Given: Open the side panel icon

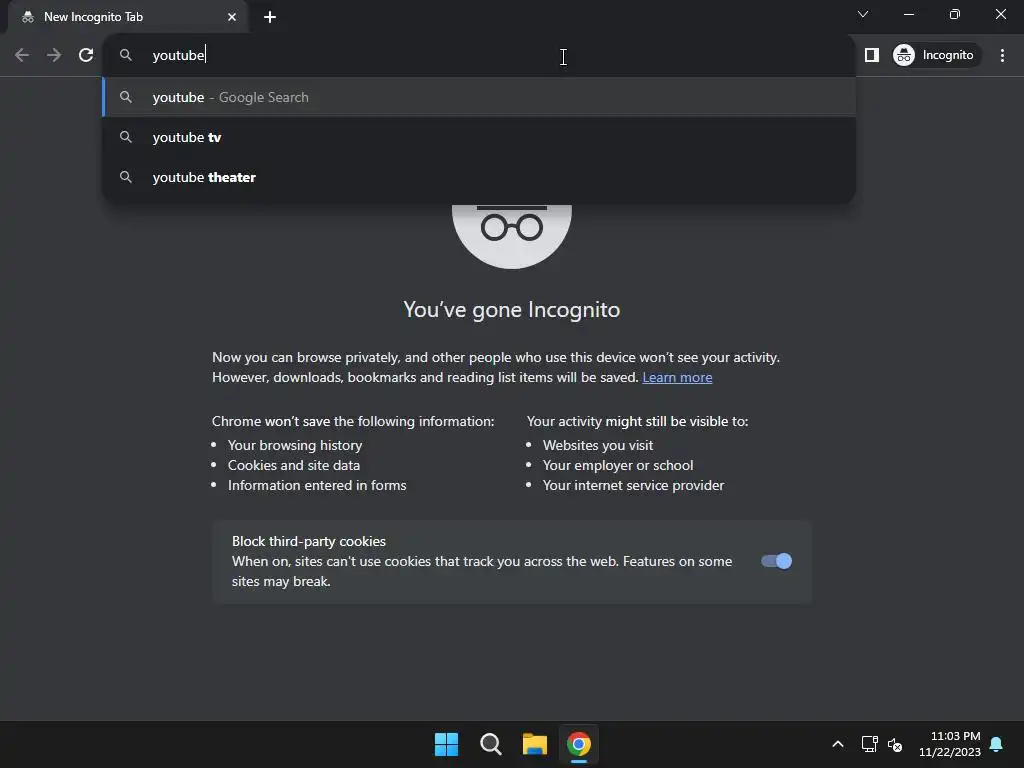Looking at the screenshot, I should (x=872, y=55).
